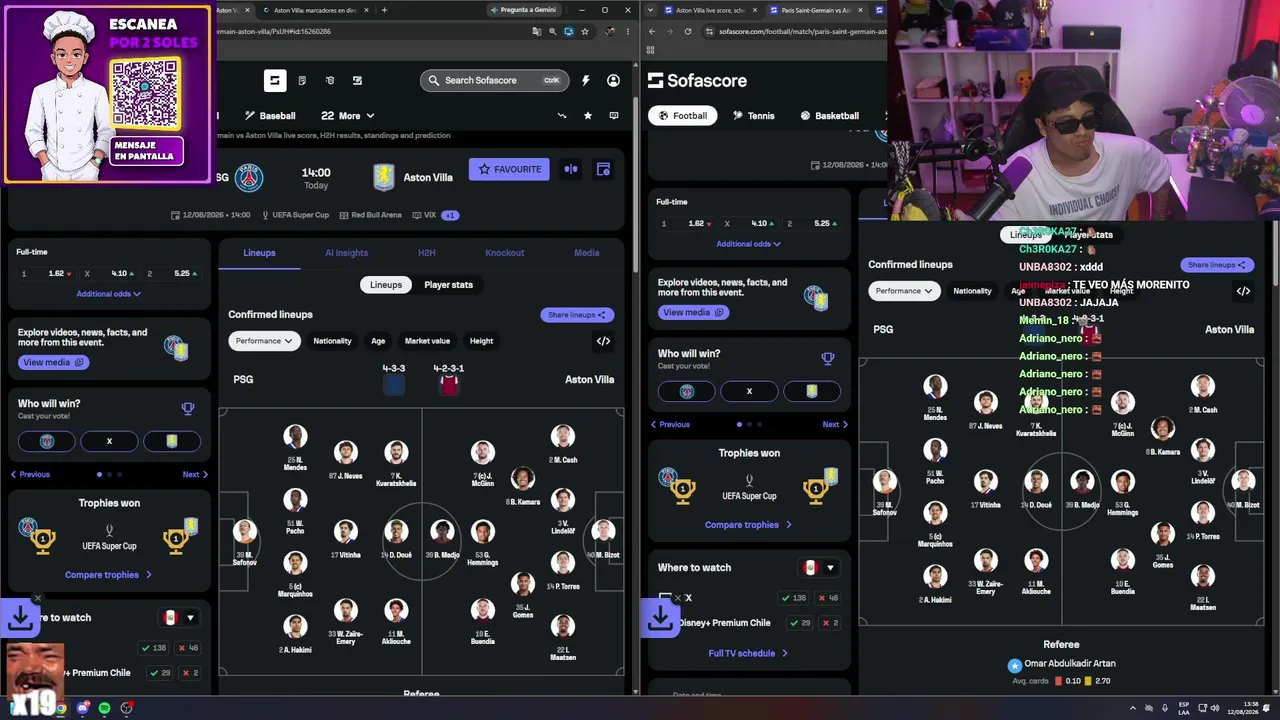This screenshot has height=720, width=1280.
Task: Open the country selector in right Where to watch
Action: click(819, 568)
